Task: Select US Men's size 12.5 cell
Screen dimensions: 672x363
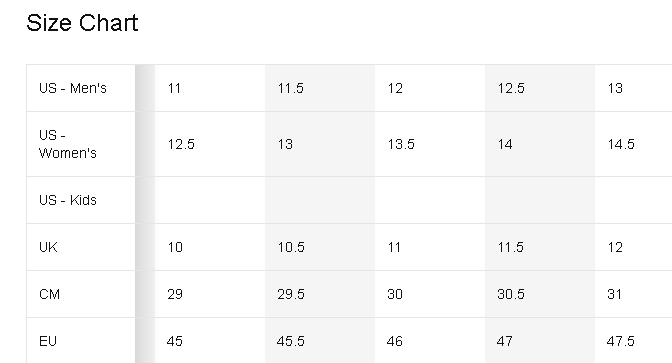Action: coord(540,88)
